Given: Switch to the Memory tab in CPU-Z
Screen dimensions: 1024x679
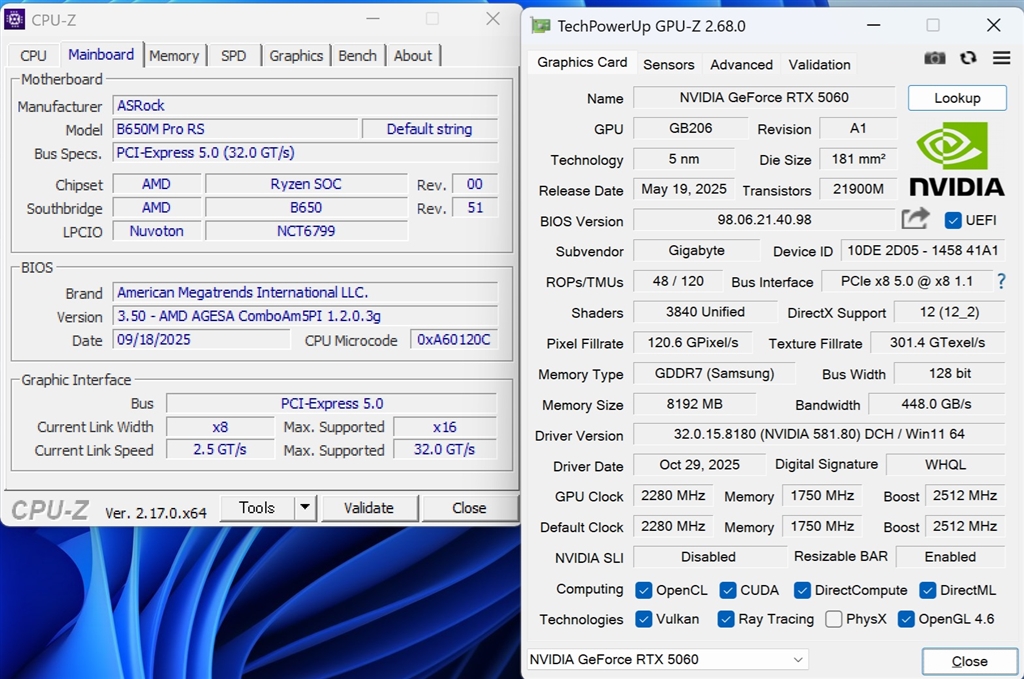Looking at the screenshot, I should pyautogui.click(x=174, y=56).
